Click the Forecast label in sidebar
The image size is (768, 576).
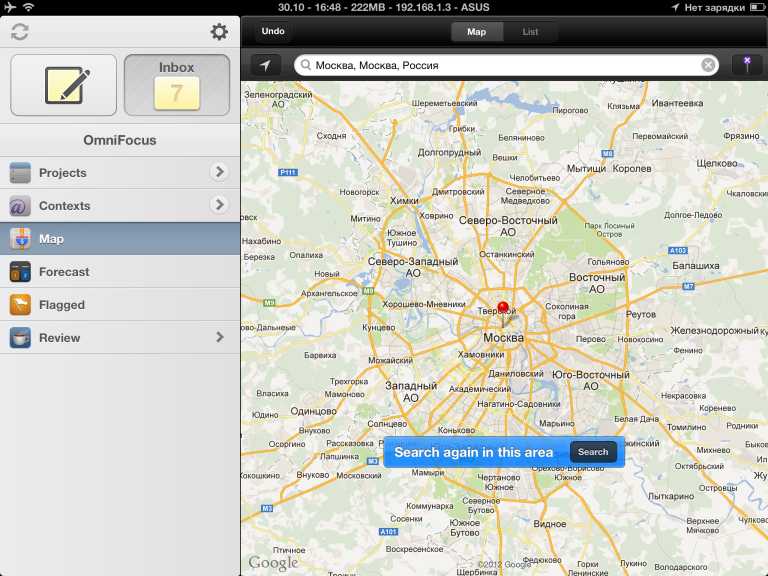click(x=64, y=272)
